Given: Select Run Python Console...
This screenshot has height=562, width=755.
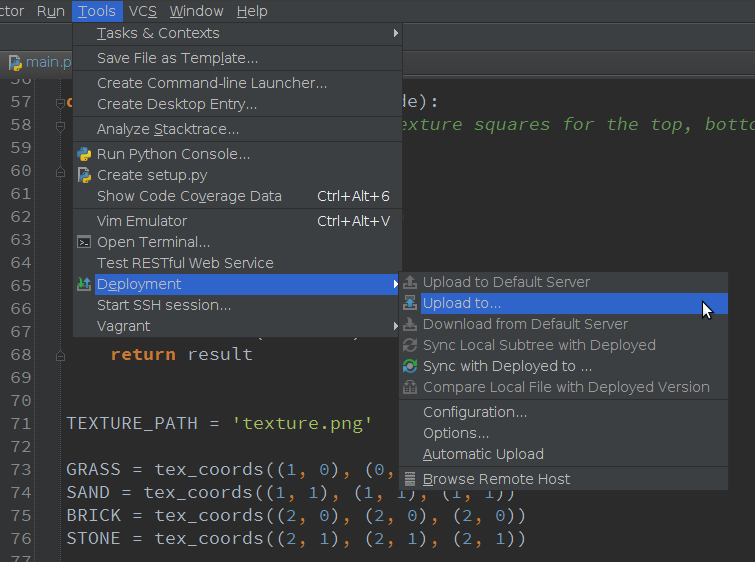Looking at the screenshot, I should coord(237,154).
